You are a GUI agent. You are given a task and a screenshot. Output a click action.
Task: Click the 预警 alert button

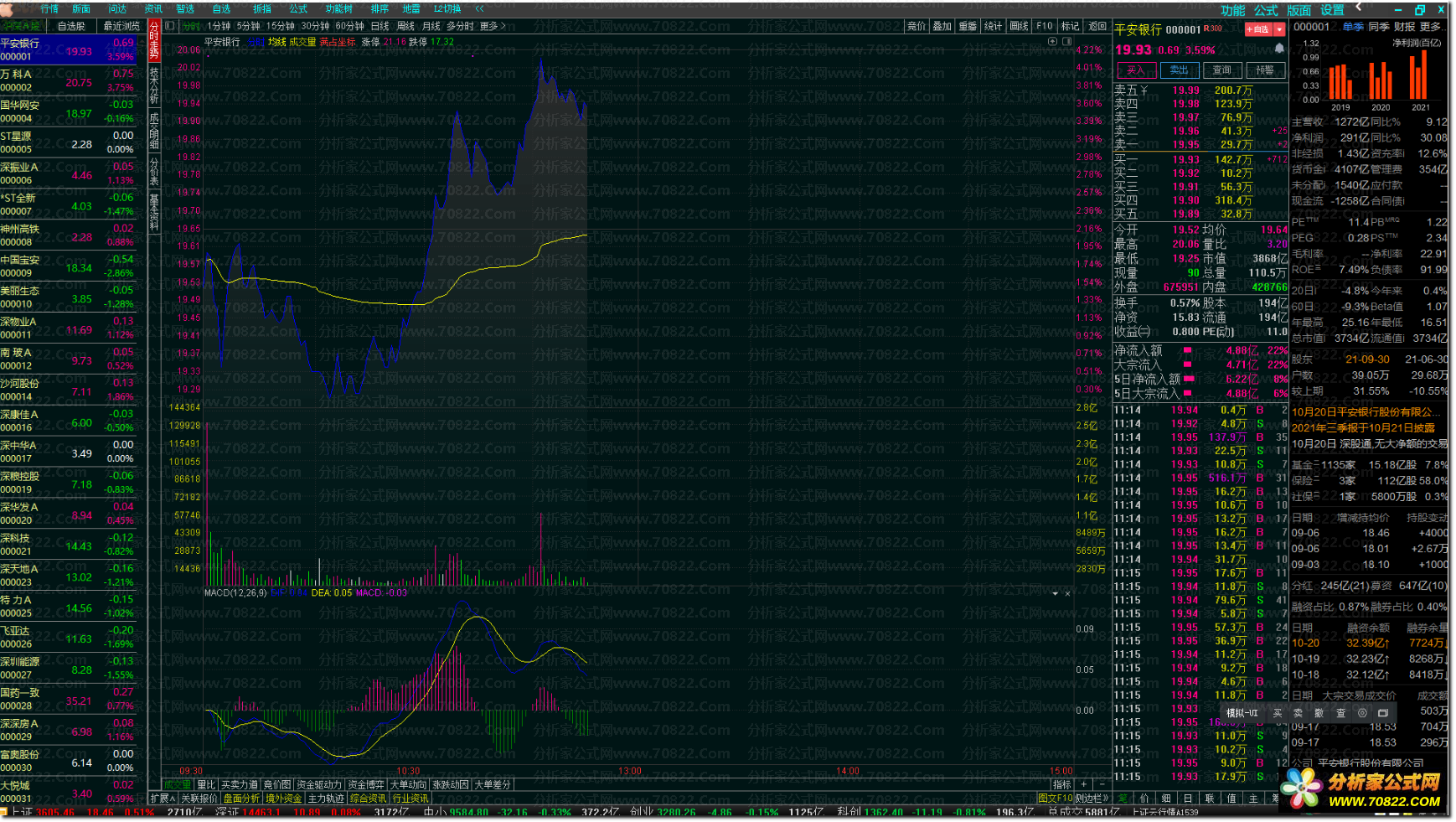point(1265,70)
